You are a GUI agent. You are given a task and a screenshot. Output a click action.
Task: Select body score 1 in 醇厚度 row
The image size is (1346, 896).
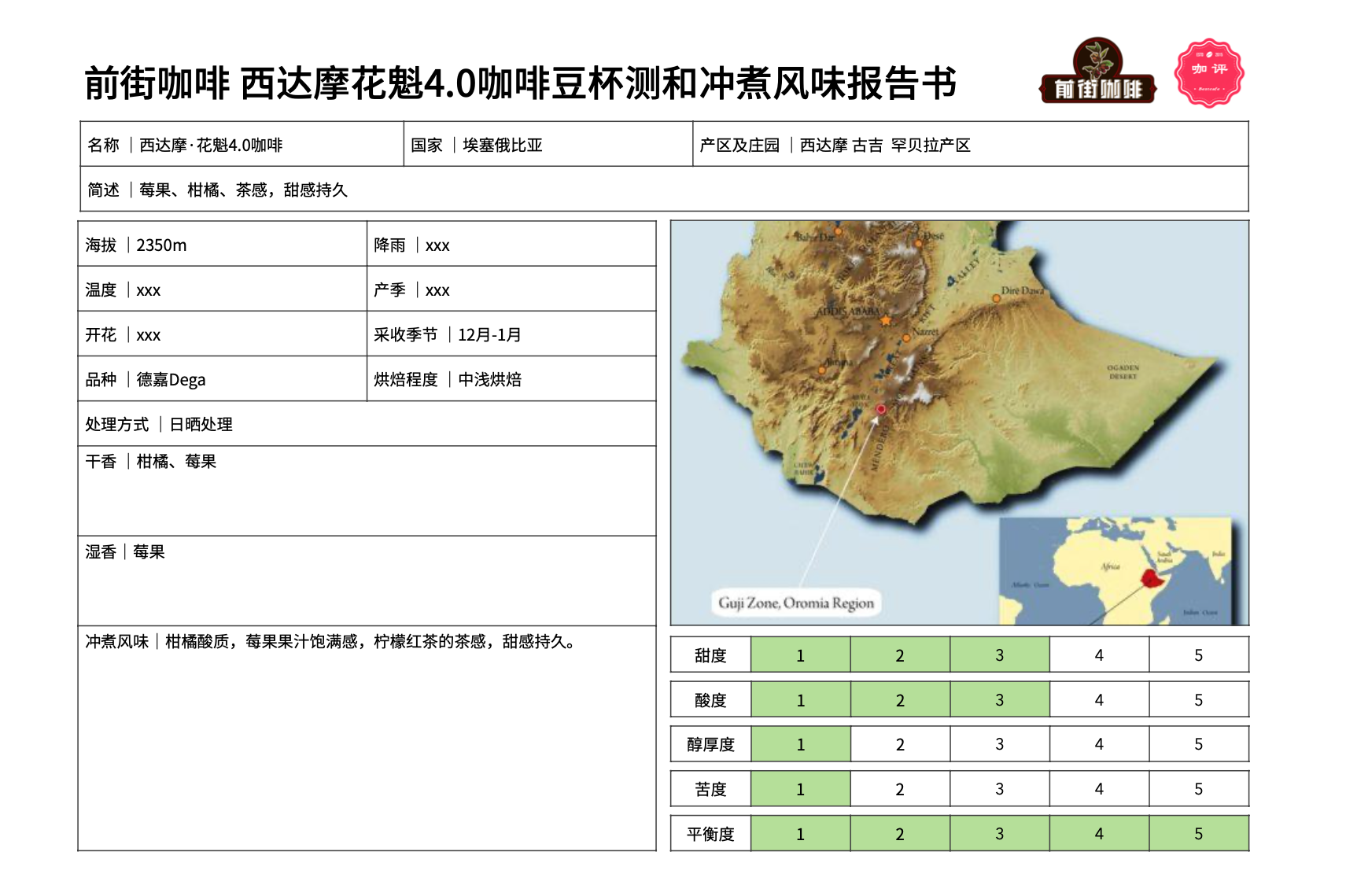click(x=800, y=744)
